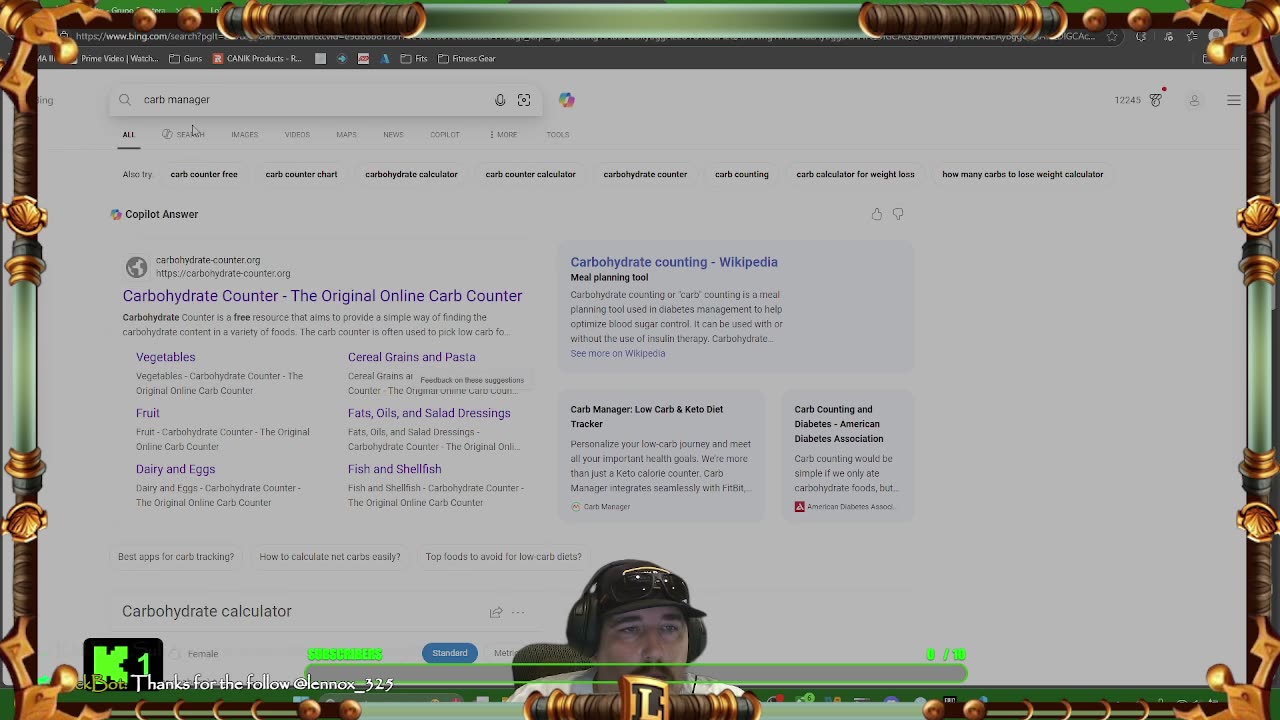Select the Female gender option
Image resolution: width=1280 pixels, height=720 pixels.
(195, 654)
